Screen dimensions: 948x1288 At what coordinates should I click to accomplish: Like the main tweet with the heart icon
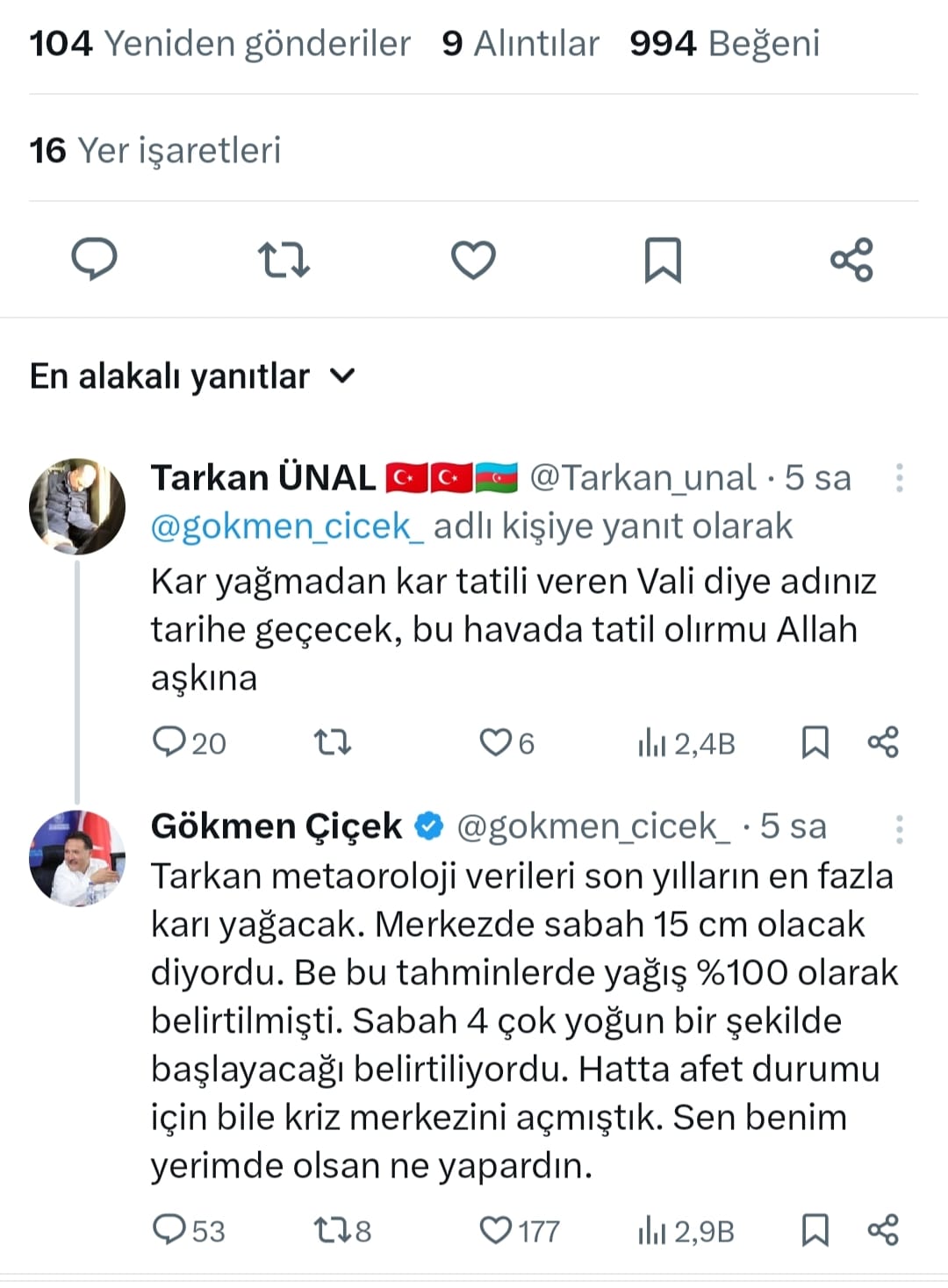point(473,260)
